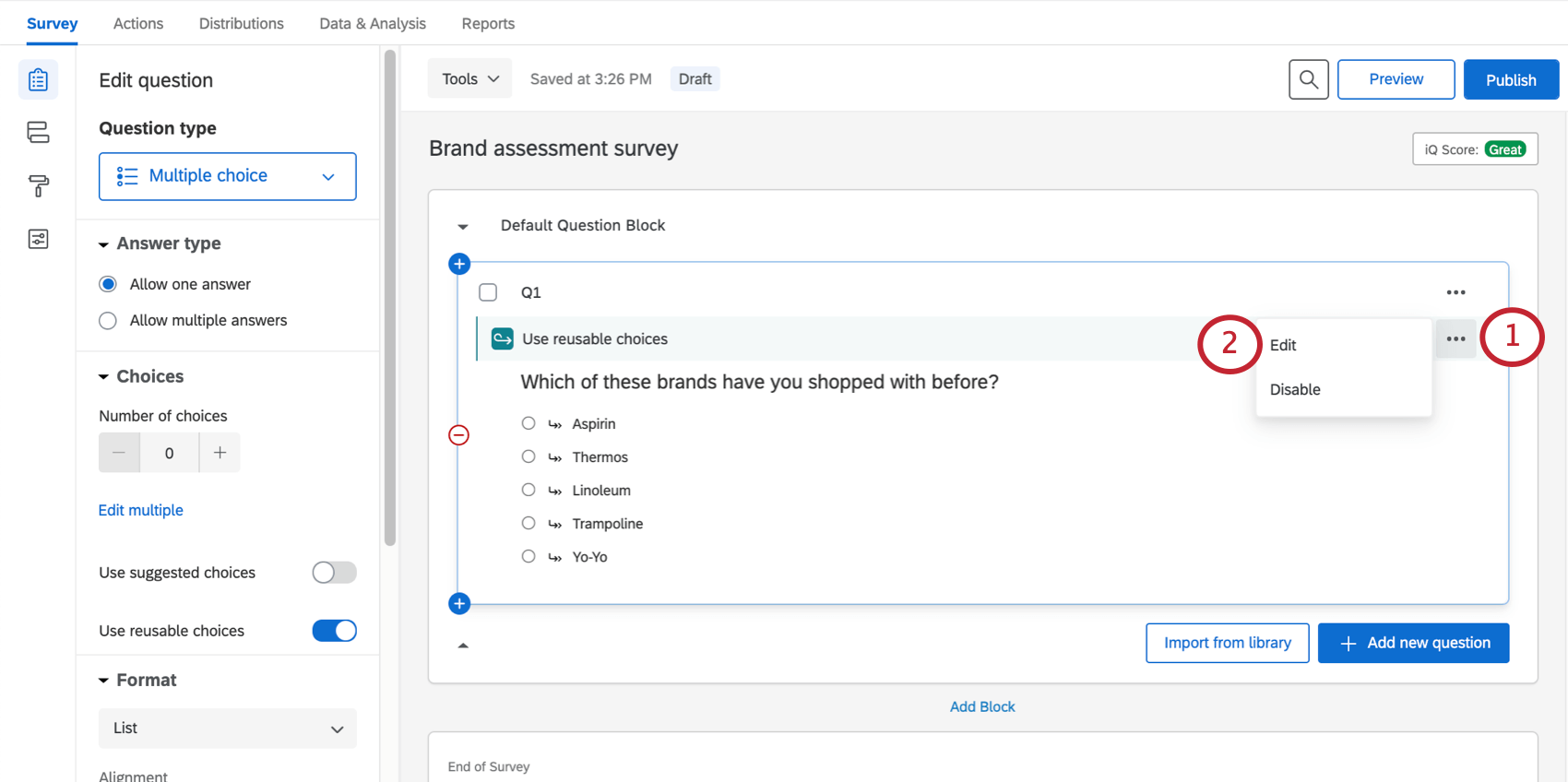
Task: Check the Q1 question checkbox
Action: click(488, 292)
